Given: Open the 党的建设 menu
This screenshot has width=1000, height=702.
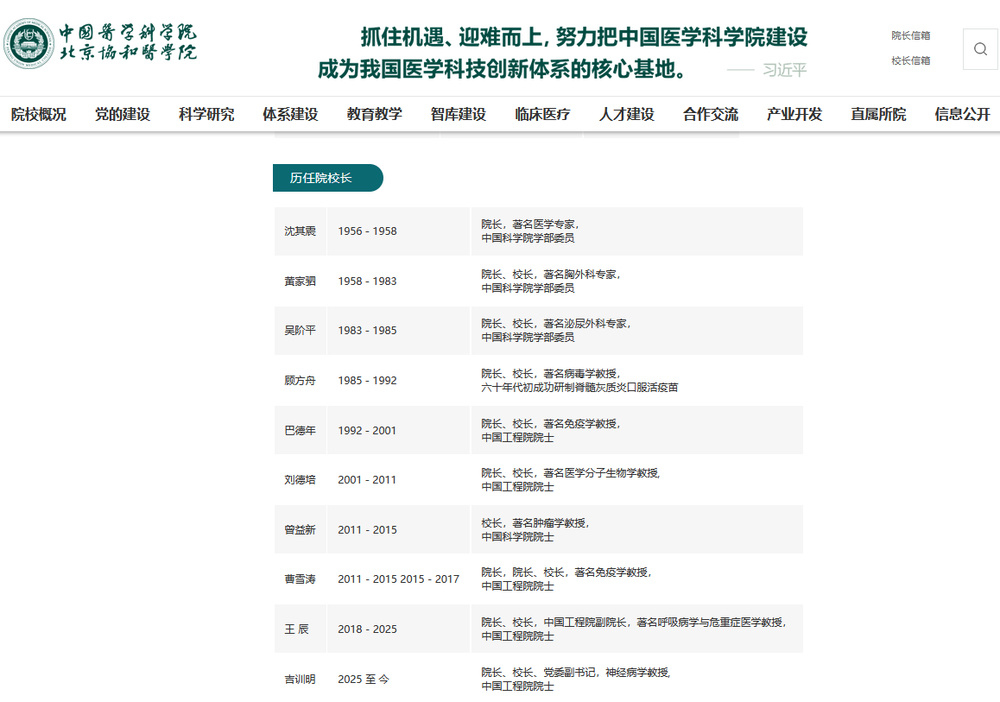Looking at the screenshot, I should [x=122, y=114].
